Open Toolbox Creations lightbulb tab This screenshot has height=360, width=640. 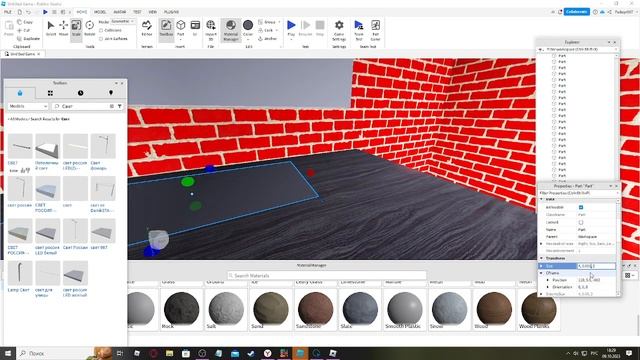[111, 93]
